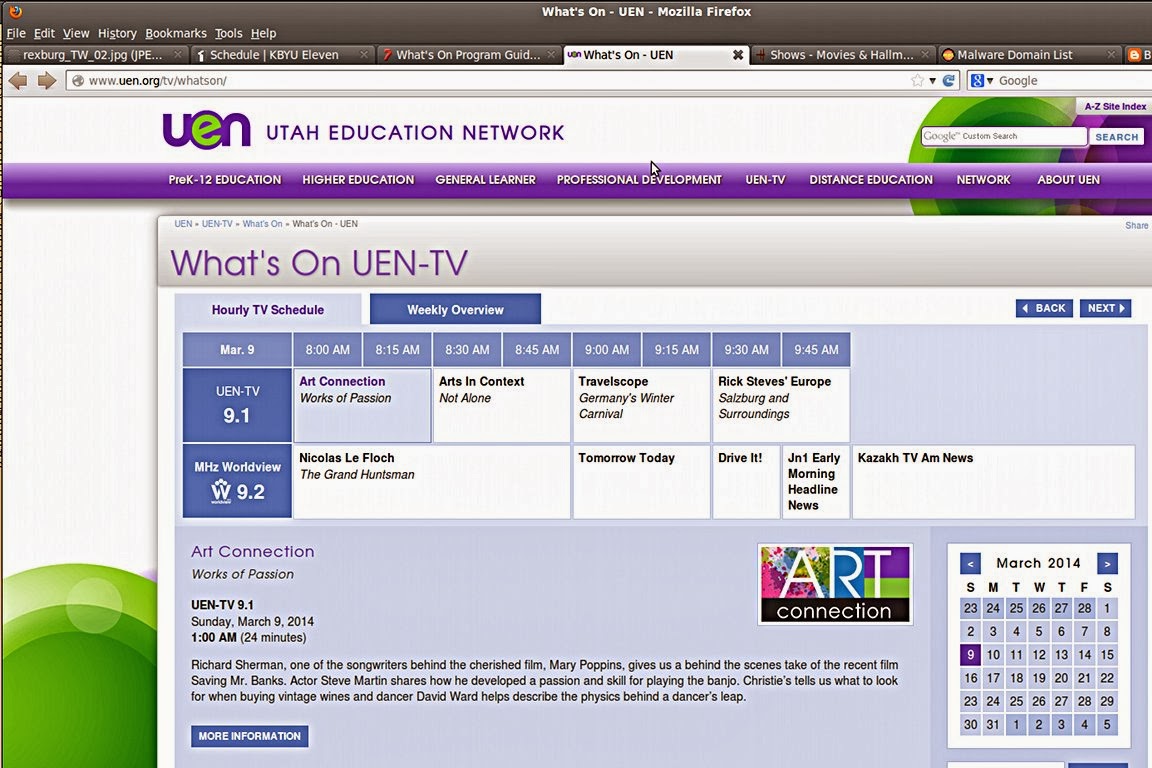The width and height of the screenshot is (1152, 768).
Task: Switch to the What's On Program Guide tab
Action: [x=468, y=55]
